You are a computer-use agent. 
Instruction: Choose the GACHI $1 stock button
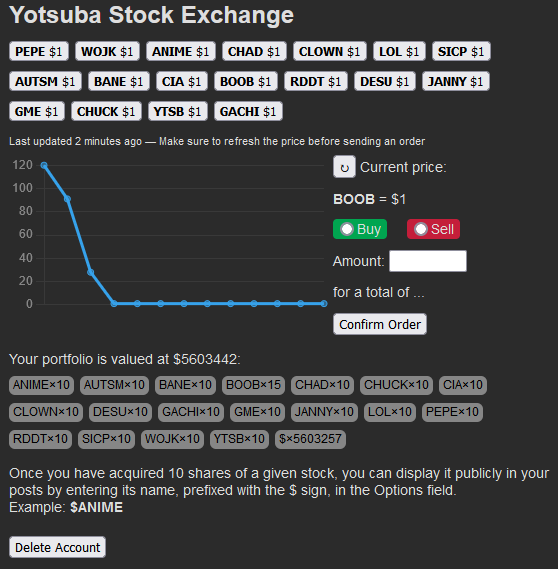coord(248,111)
